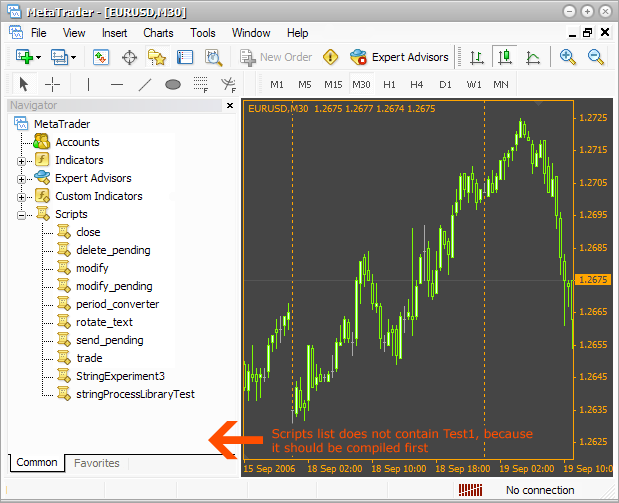Switch to the Common tab
619x503 pixels.
coord(37,462)
